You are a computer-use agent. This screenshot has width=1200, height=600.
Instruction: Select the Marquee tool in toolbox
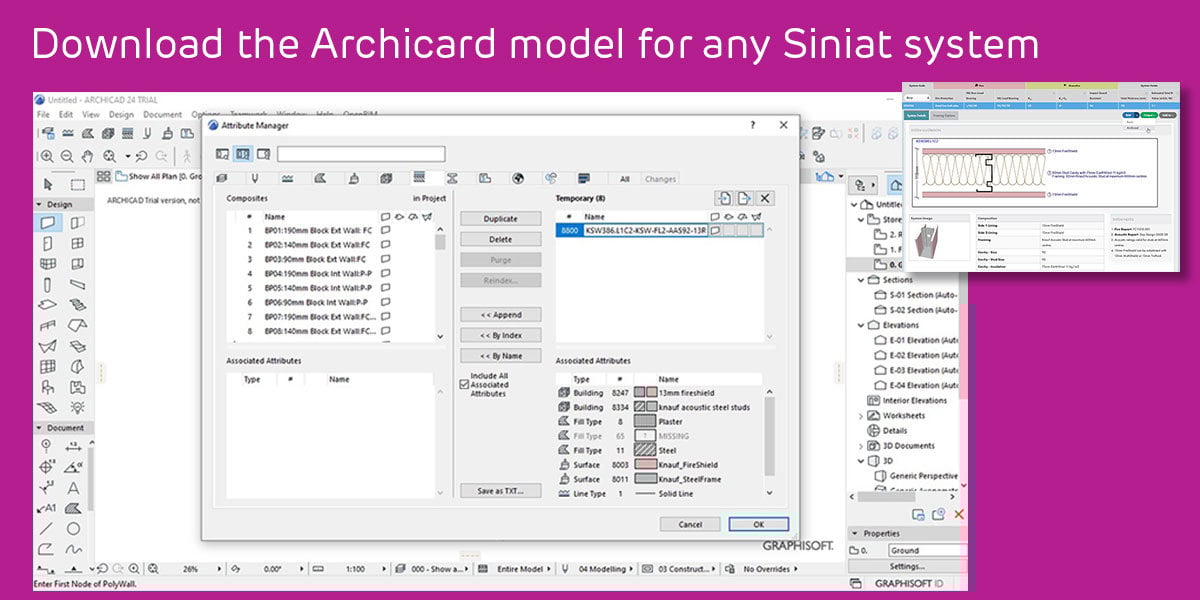pyautogui.click(x=77, y=184)
